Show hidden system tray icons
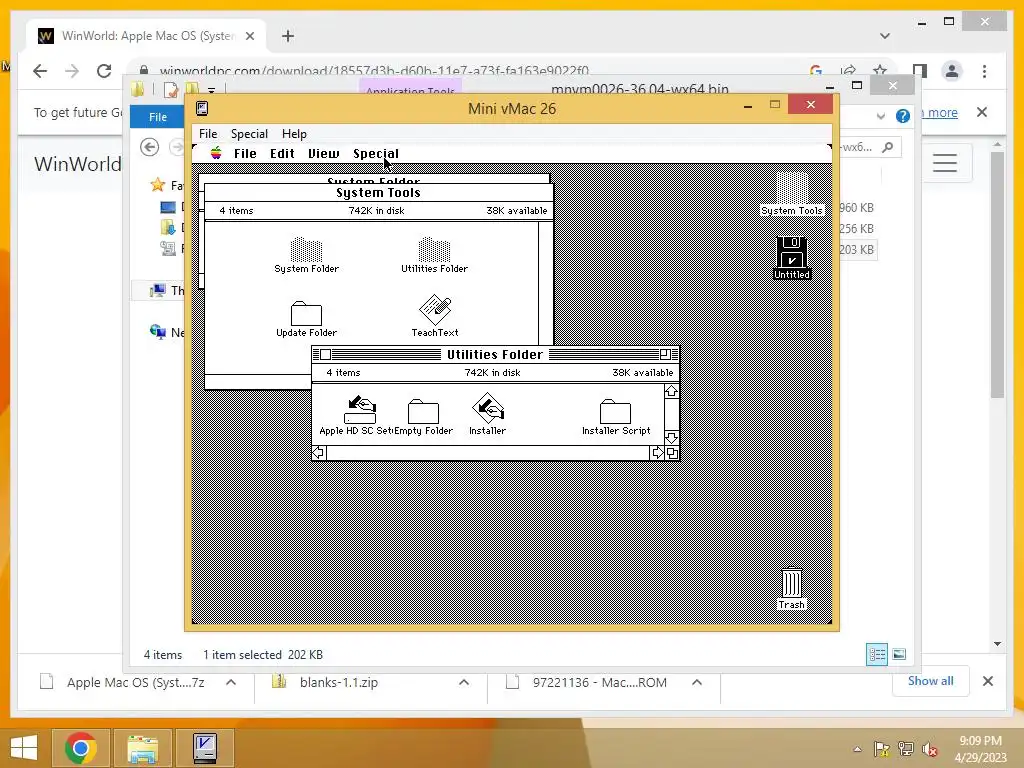This screenshot has width=1024, height=768. 857,750
